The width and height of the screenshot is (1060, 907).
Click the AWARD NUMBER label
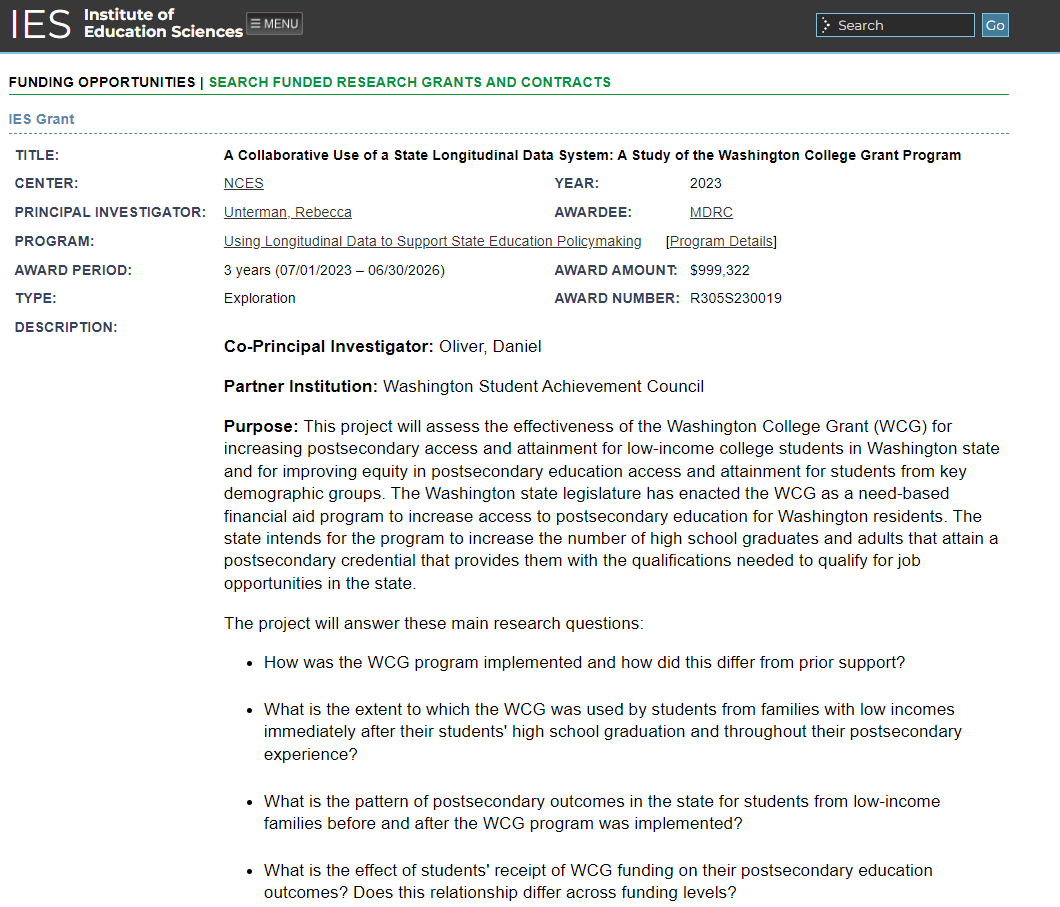click(617, 298)
